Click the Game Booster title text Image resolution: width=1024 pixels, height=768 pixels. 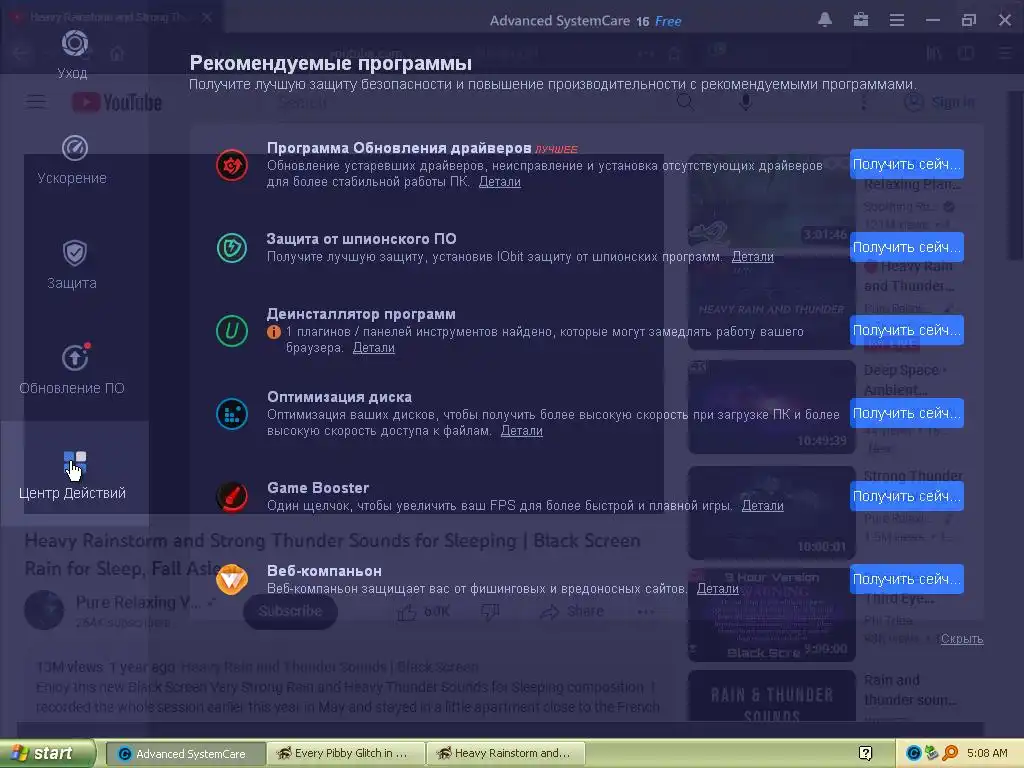click(x=318, y=488)
